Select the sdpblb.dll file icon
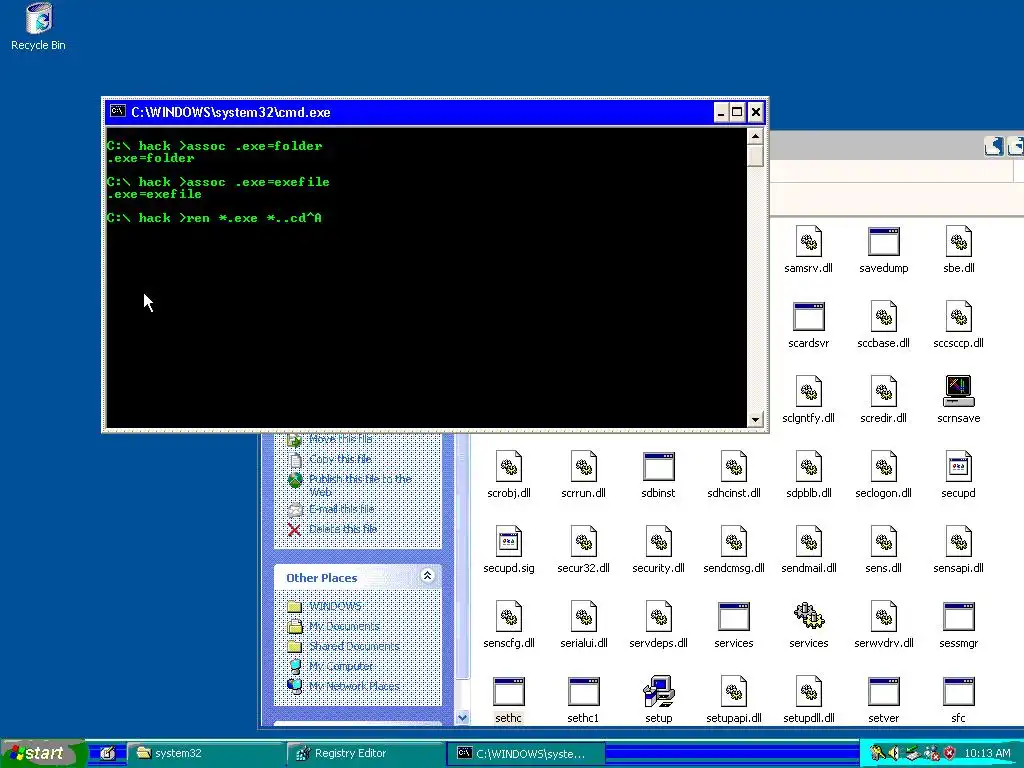Screen dimensions: 1024x768 (808, 467)
